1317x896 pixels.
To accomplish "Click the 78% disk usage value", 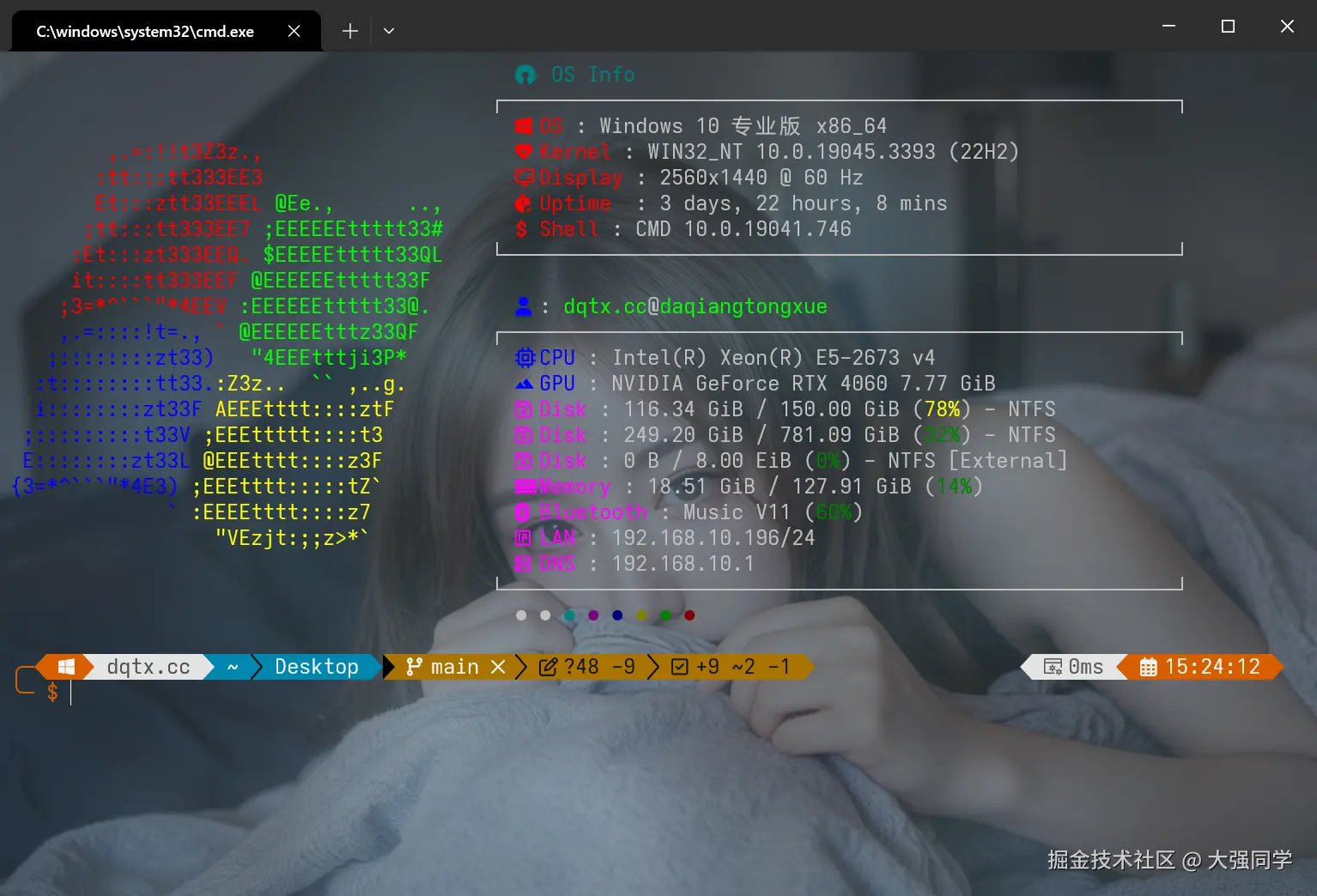I will tap(942, 409).
